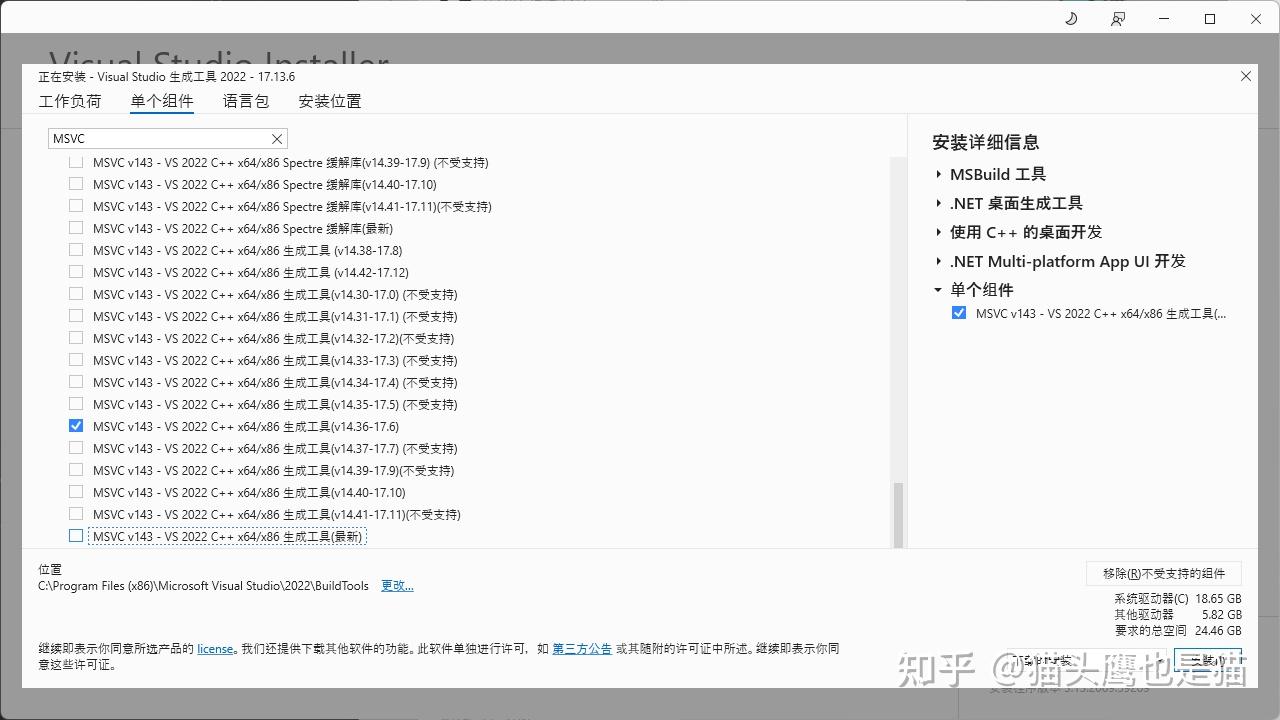Open the 安装位置 tab

pyautogui.click(x=329, y=101)
